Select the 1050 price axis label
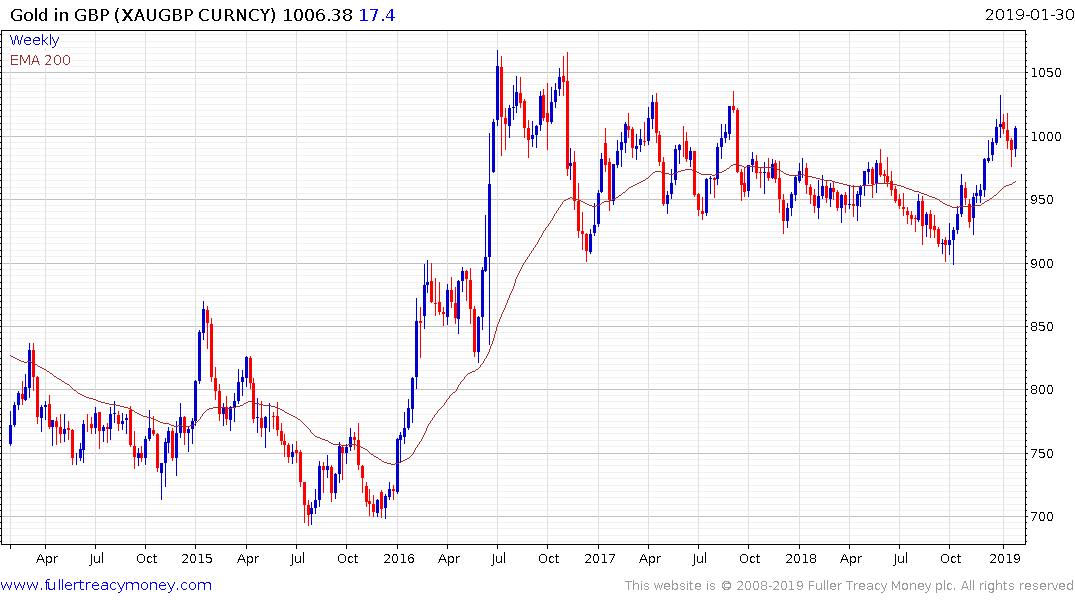Screen dimensions: 1075x600 (1046, 73)
